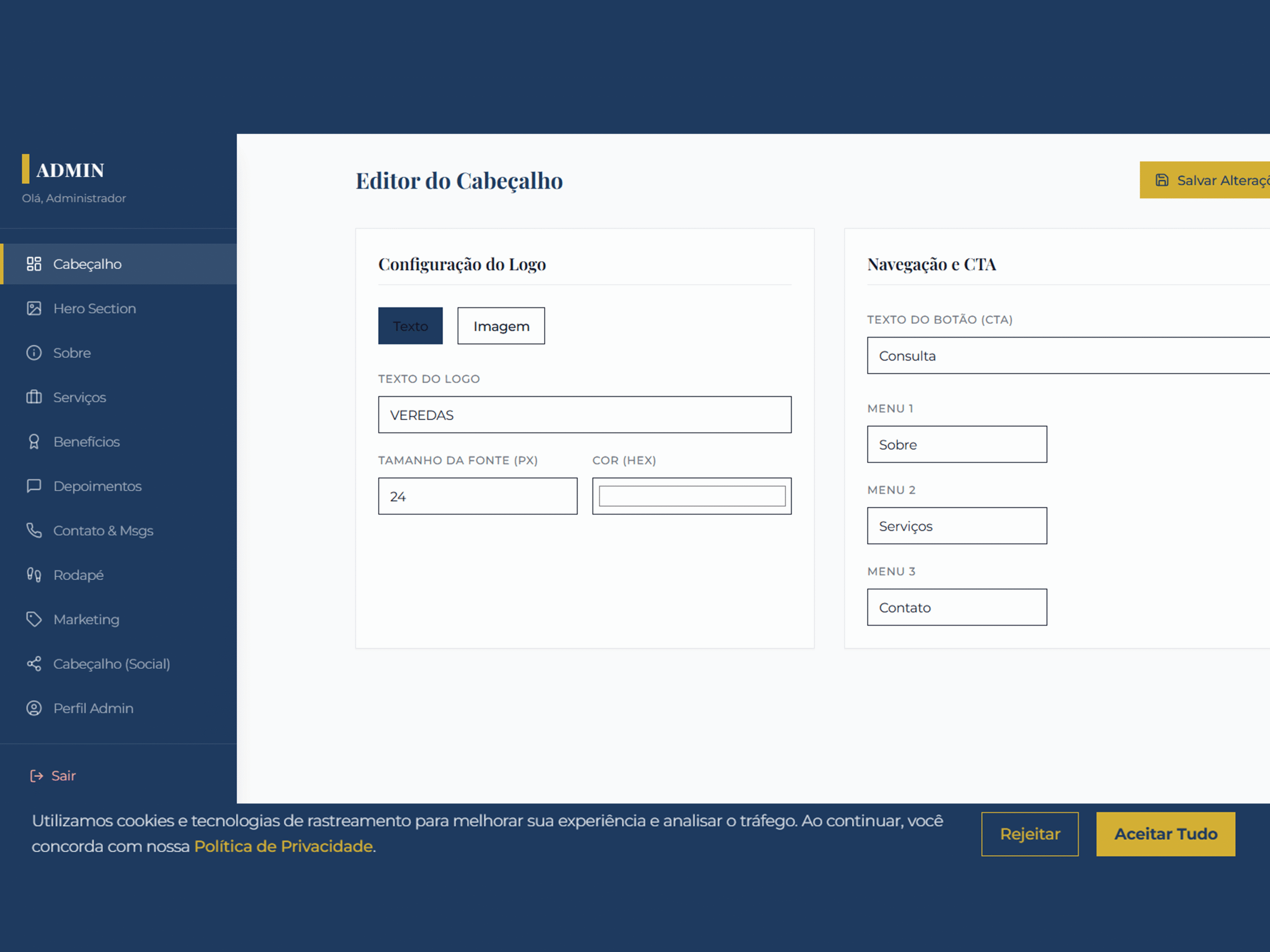Click the Hero Section image icon
Screen dimensions: 1270x952
tap(34, 308)
